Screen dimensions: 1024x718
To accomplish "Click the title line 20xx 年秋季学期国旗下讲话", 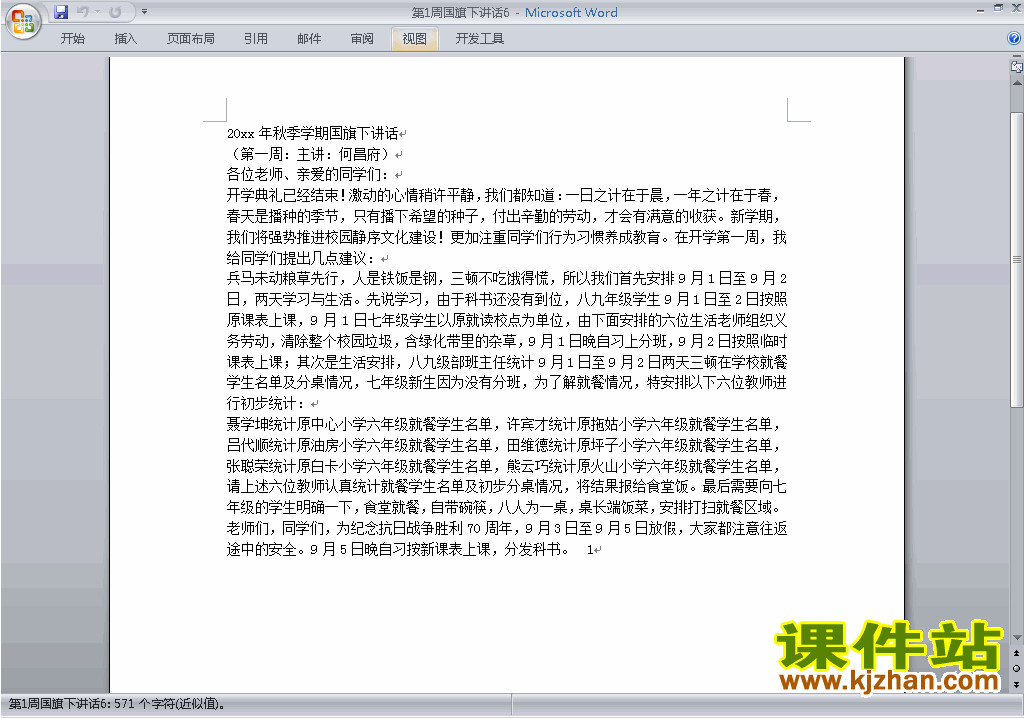I will [x=312, y=133].
